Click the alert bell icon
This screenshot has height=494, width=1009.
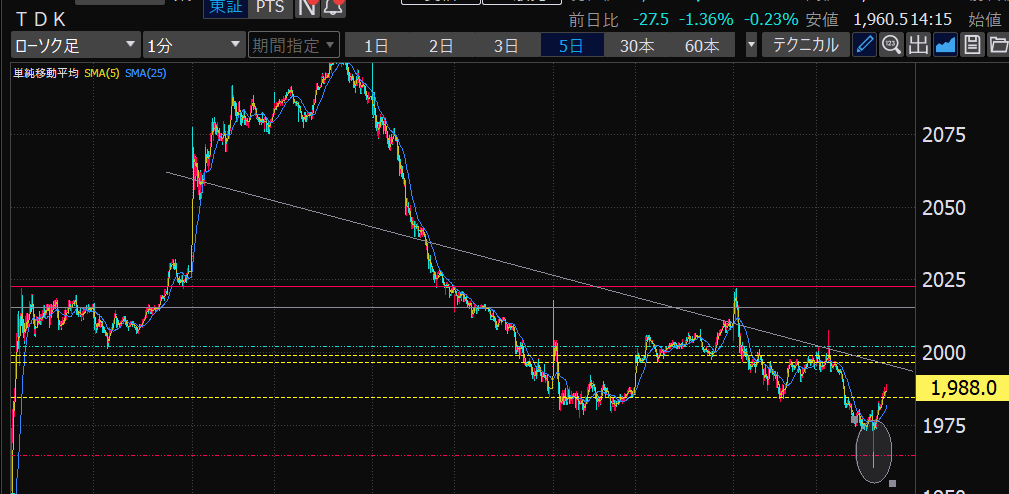click(x=334, y=8)
